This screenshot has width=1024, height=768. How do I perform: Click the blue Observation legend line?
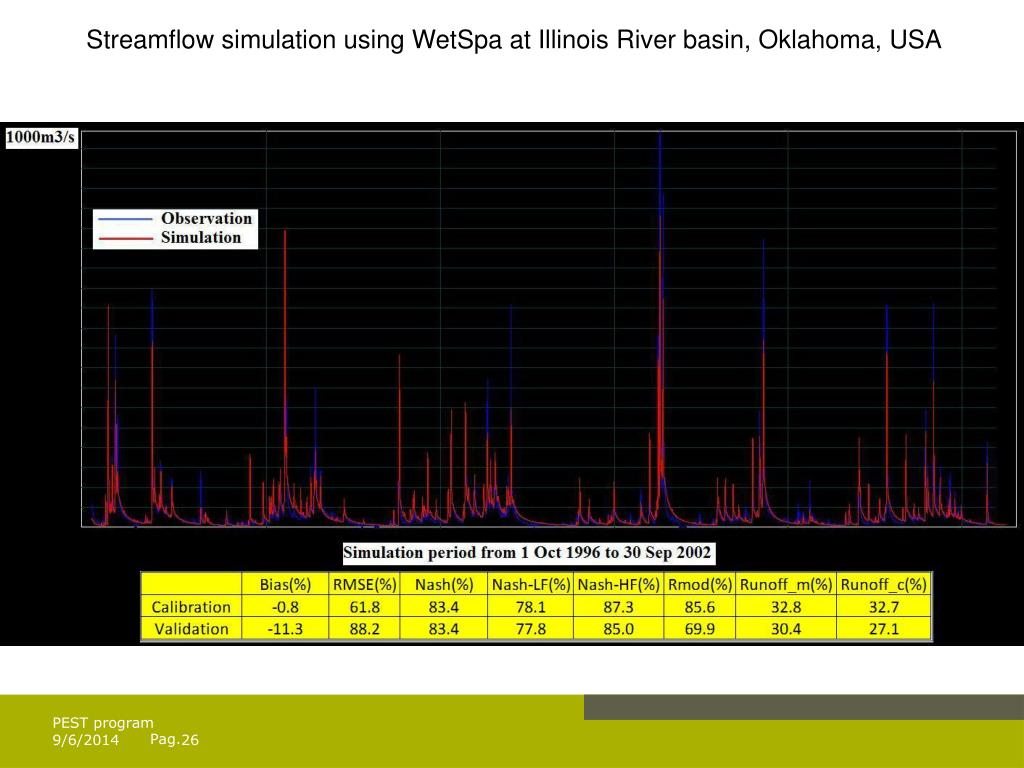[x=126, y=218]
